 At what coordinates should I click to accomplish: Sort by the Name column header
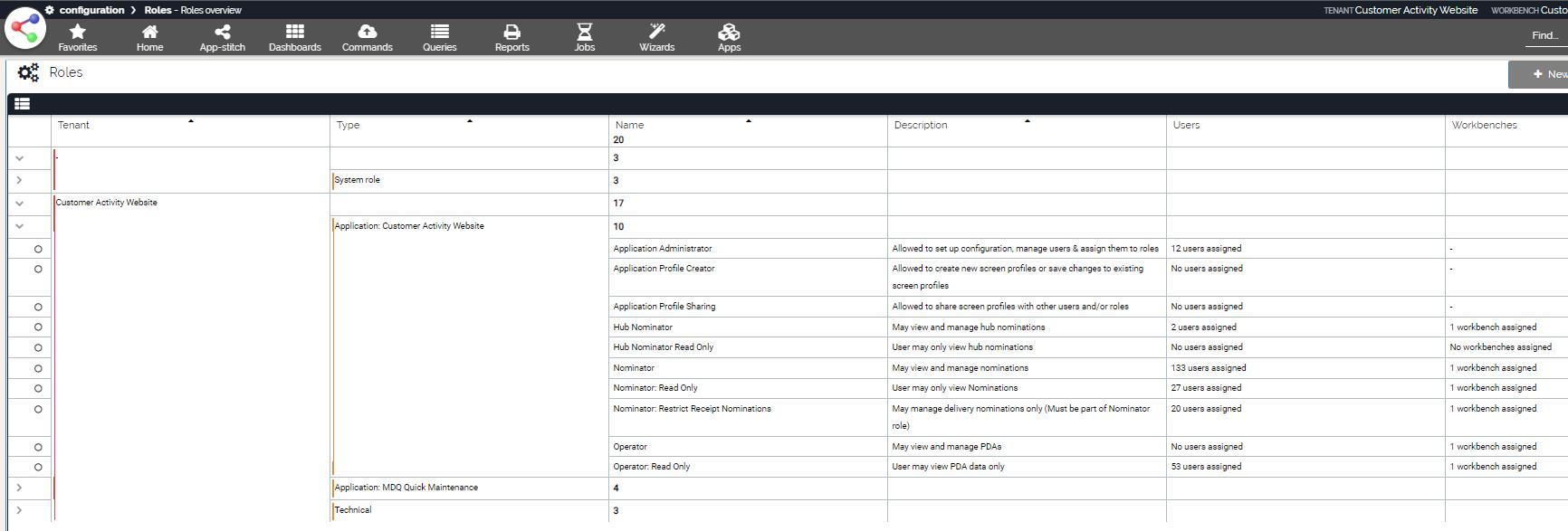[x=630, y=125]
